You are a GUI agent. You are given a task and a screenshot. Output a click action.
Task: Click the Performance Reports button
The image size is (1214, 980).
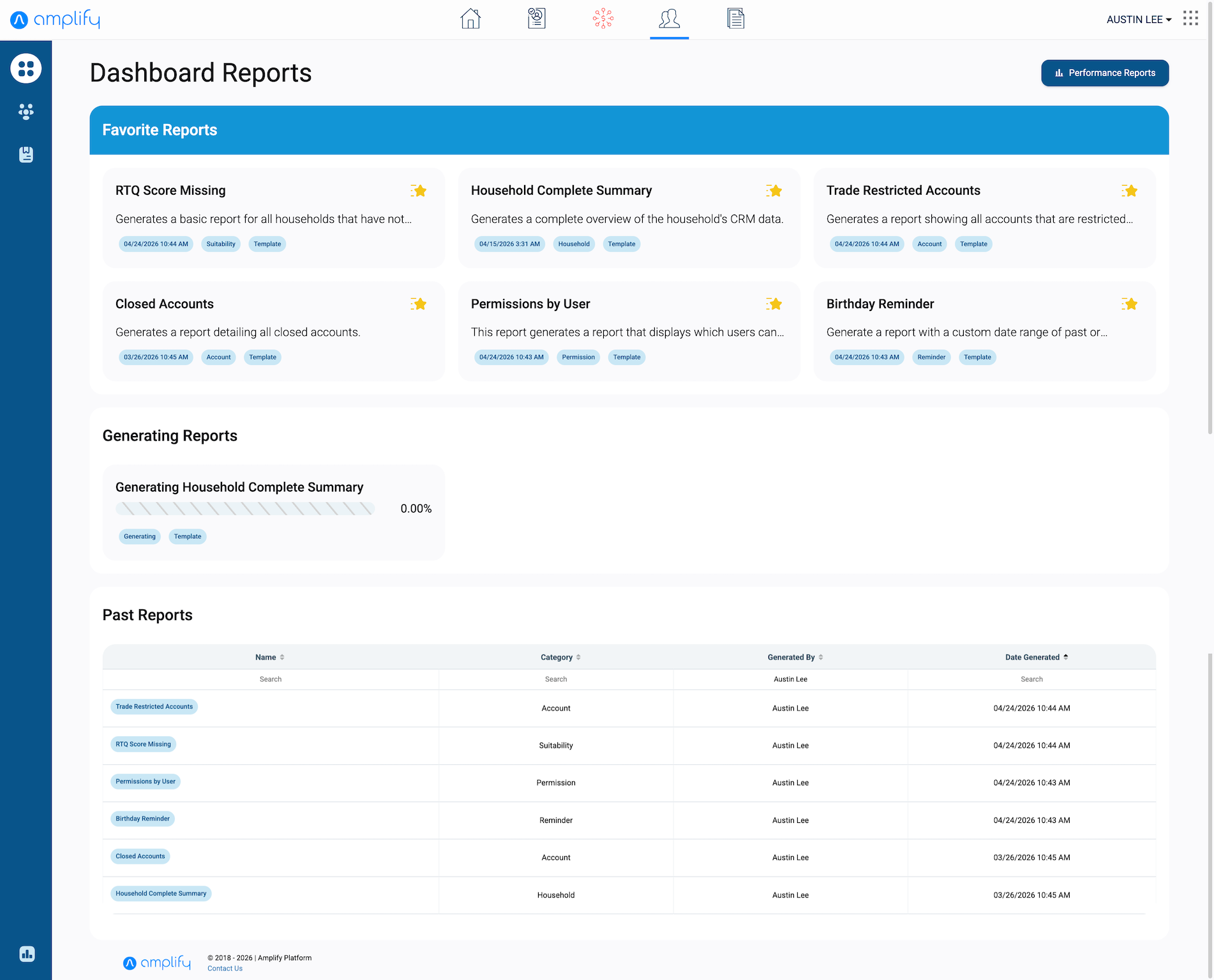click(1105, 73)
